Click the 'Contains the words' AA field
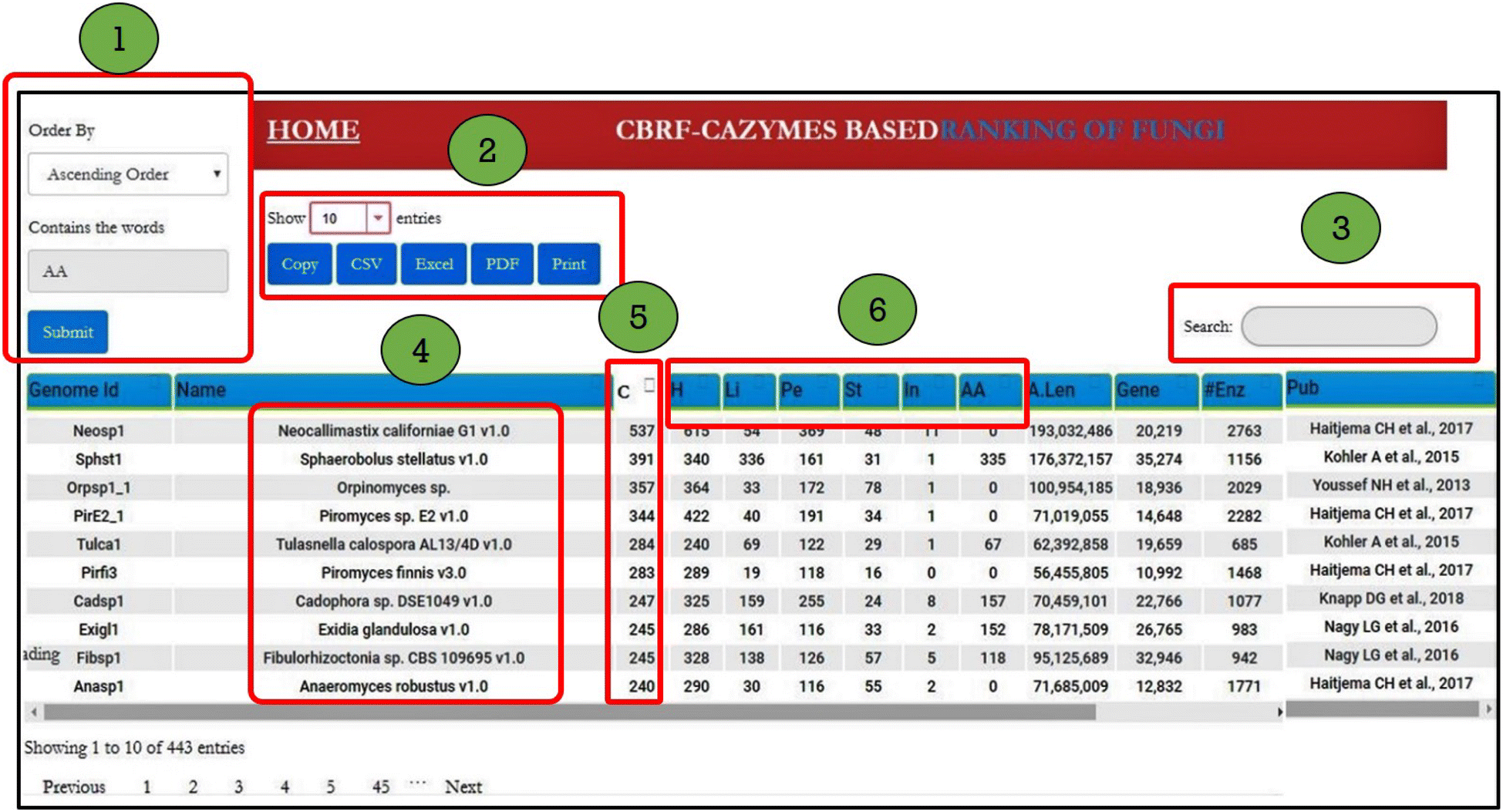This screenshot has height=812, width=1503. click(x=128, y=271)
